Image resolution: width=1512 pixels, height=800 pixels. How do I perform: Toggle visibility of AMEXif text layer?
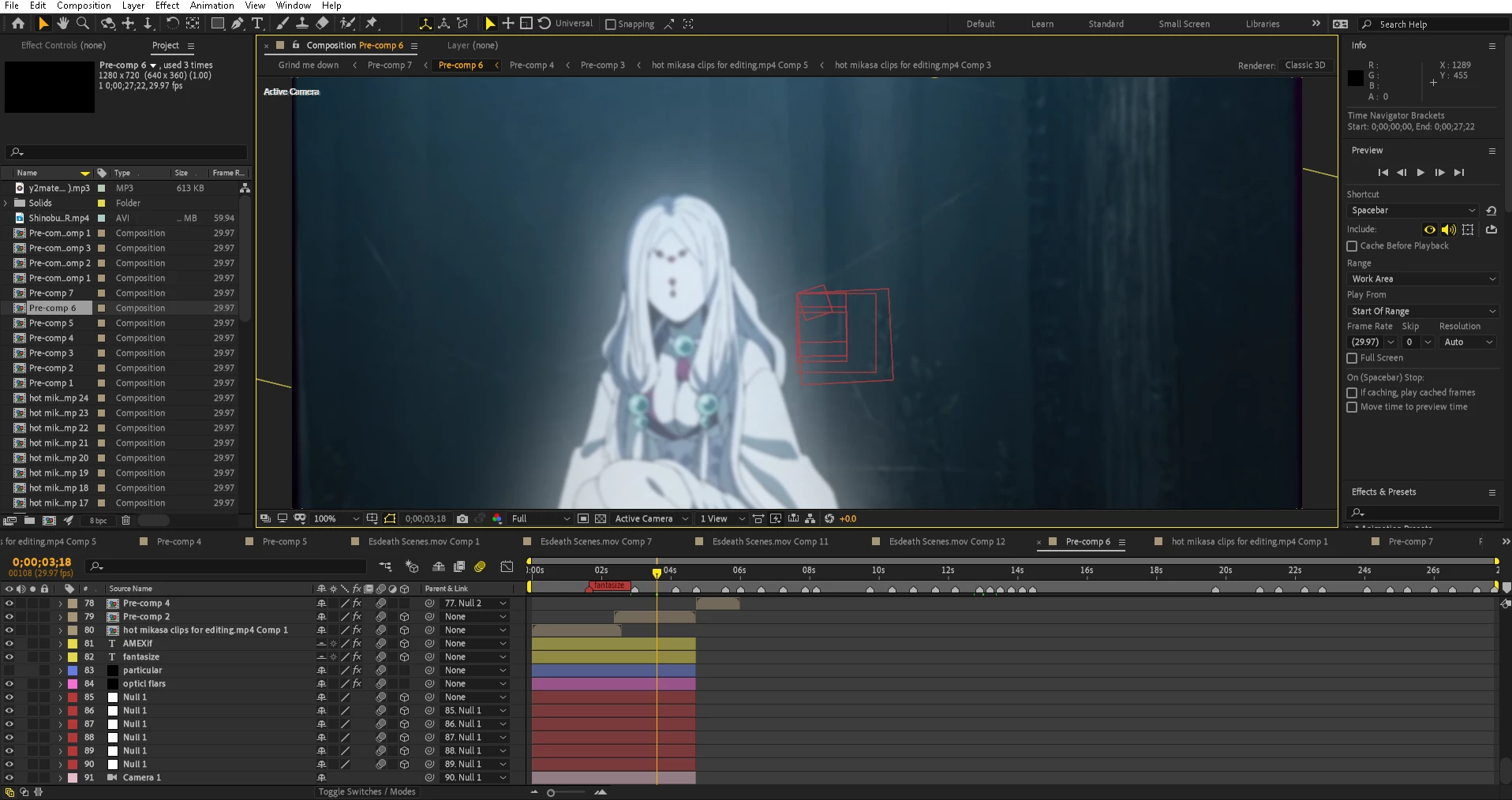coord(9,644)
